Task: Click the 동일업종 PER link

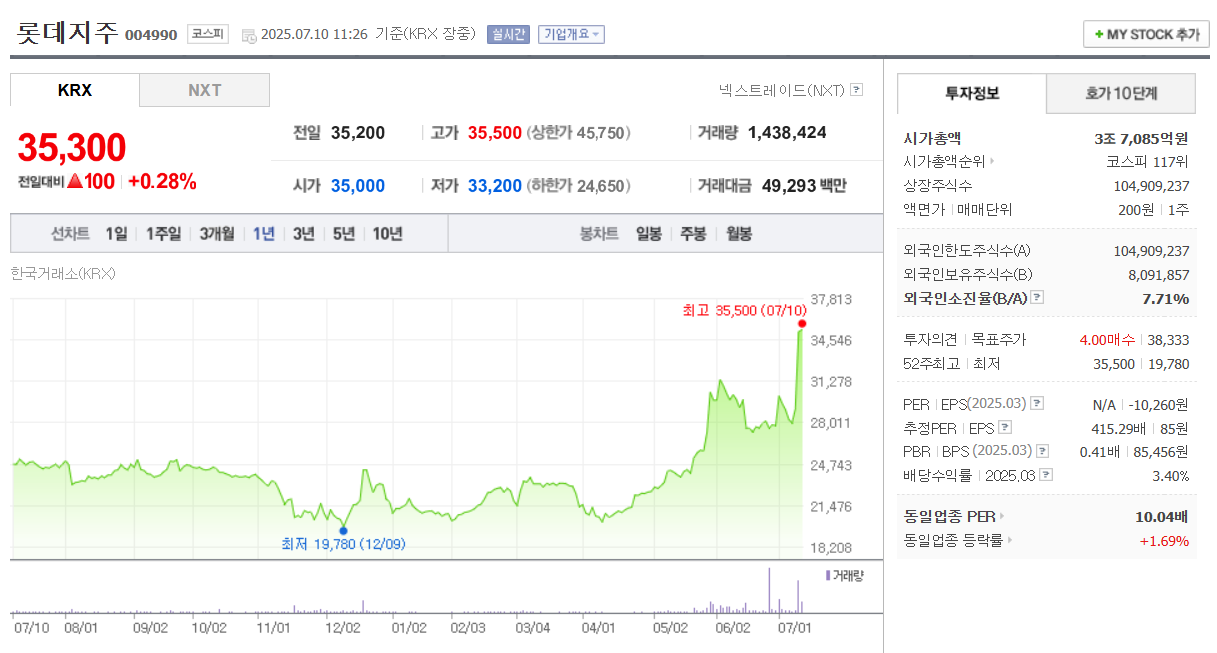Action: pyautogui.click(x=949, y=517)
